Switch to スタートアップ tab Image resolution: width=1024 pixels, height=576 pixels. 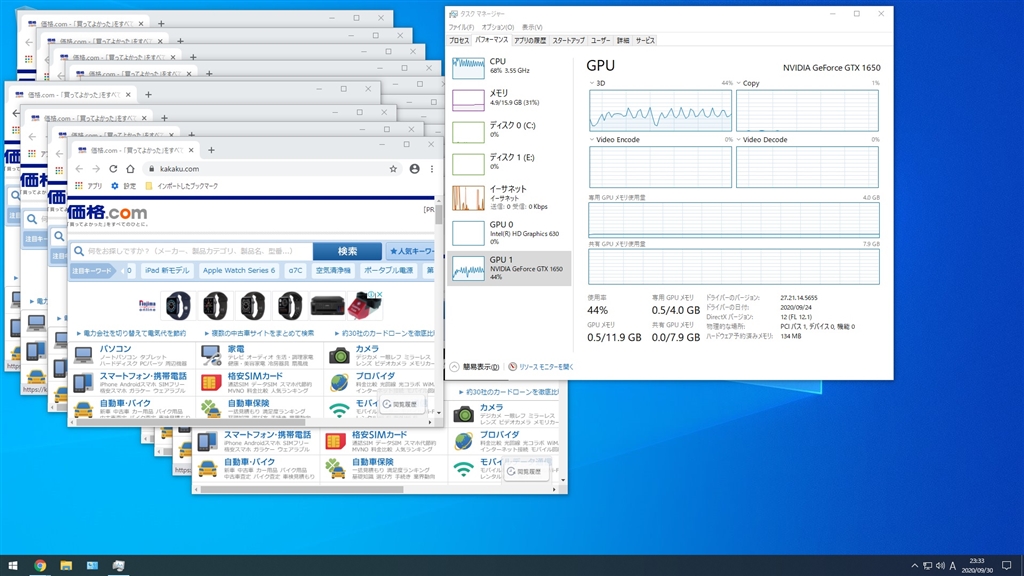pos(568,40)
